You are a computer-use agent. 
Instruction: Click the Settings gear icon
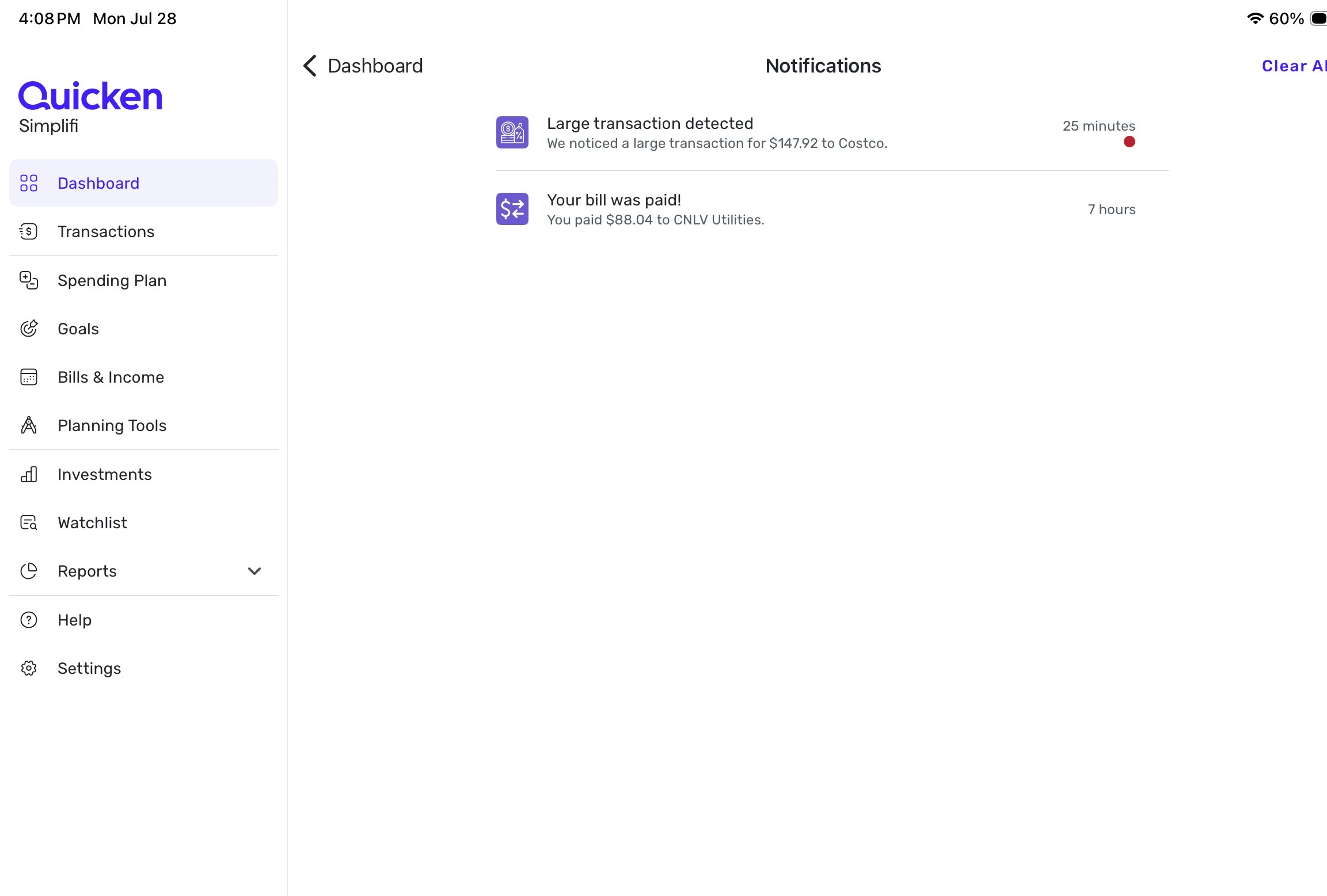pos(29,668)
